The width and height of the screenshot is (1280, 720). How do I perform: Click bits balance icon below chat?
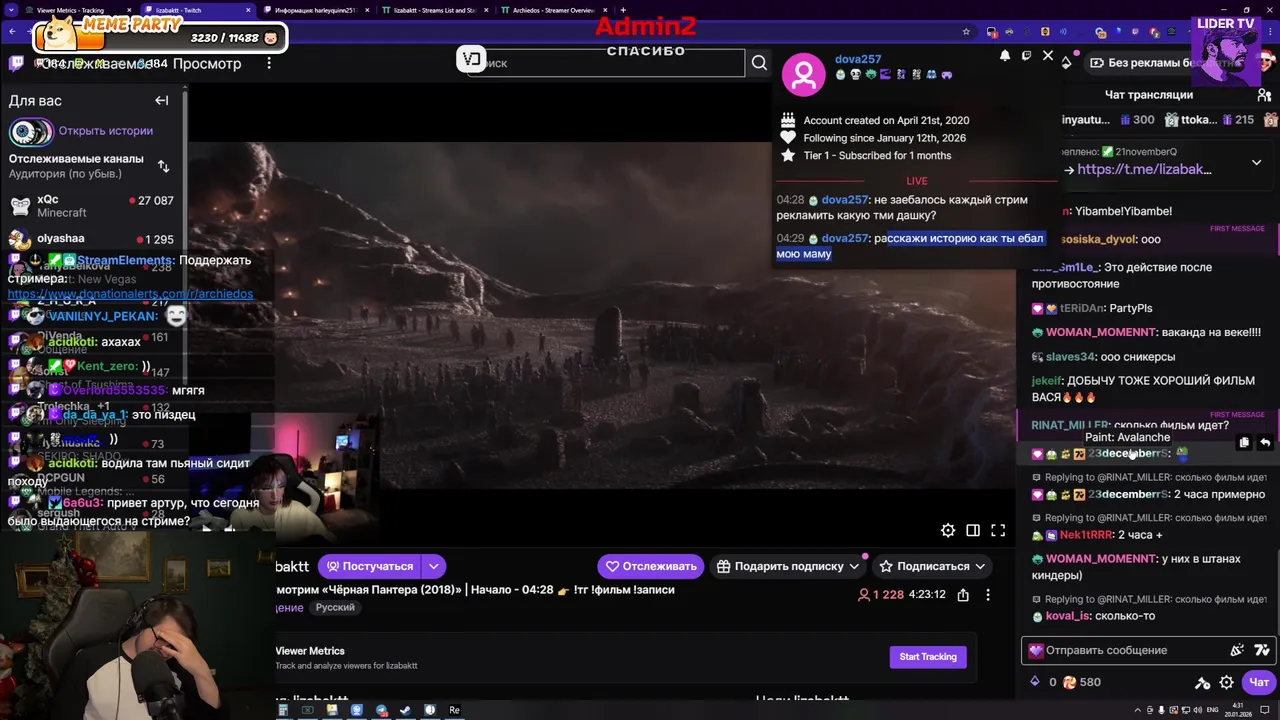pos(1035,682)
